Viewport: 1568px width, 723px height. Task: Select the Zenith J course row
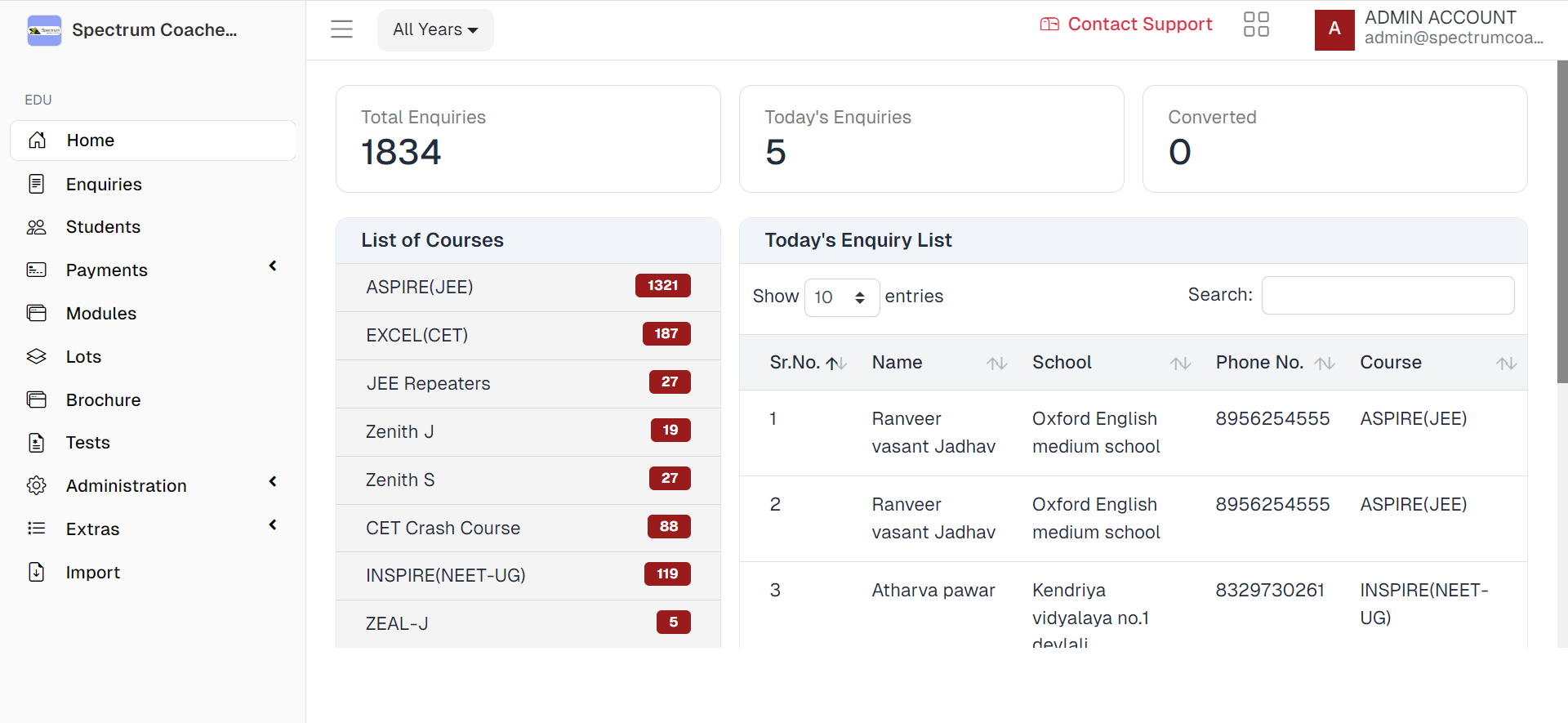pyautogui.click(x=528, y=432)
